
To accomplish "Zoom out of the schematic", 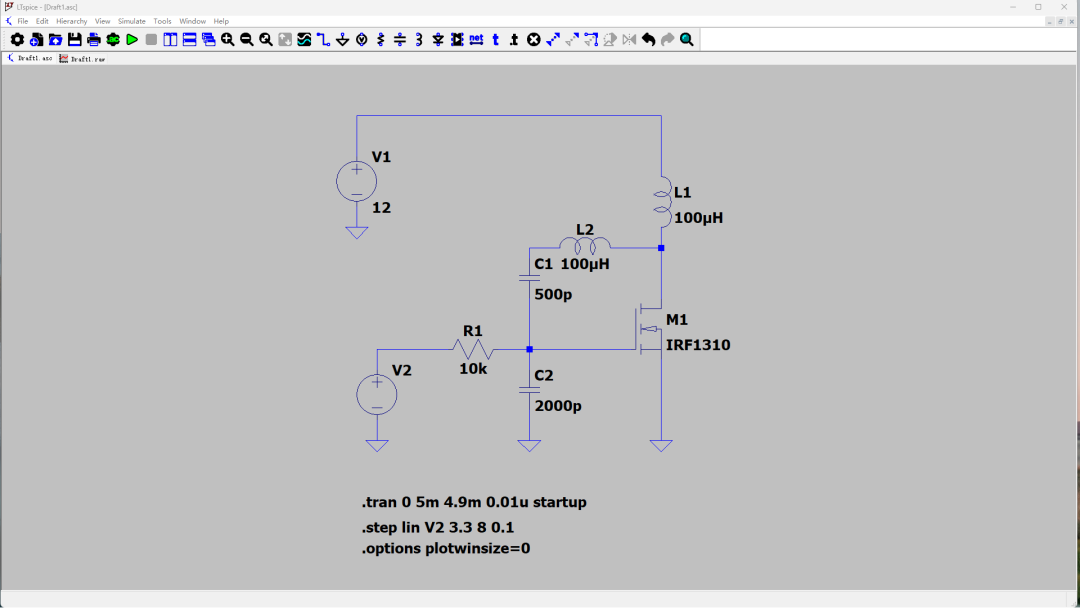I will coord(247,40).
